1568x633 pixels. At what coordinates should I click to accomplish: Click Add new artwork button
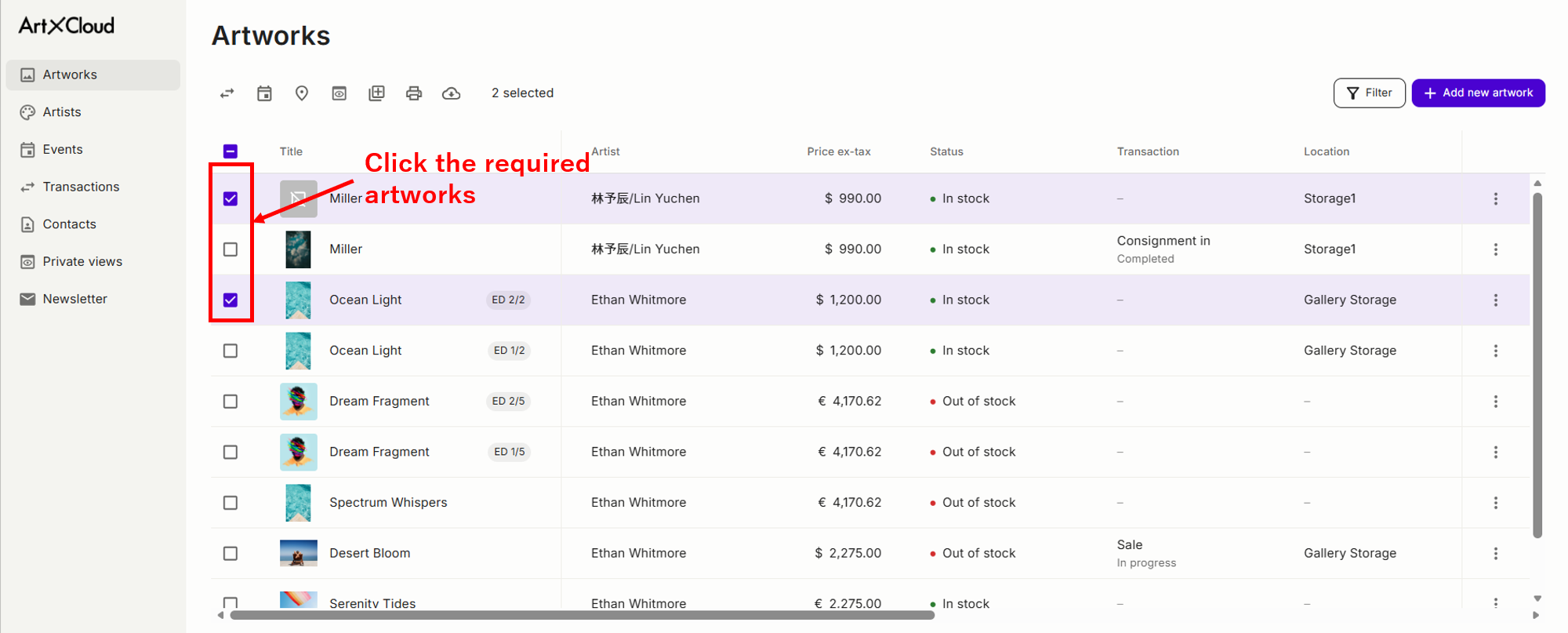pos(1479,93)
